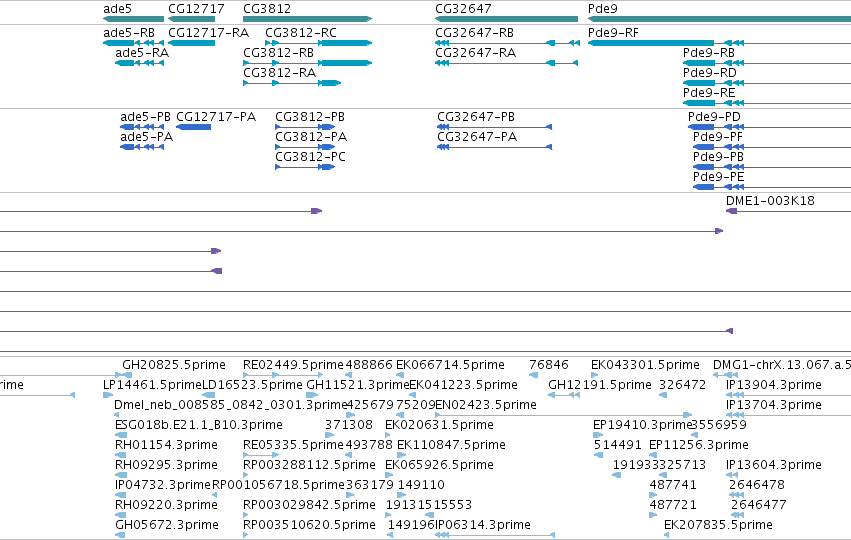
Task: Open transcript CG32647-RA
Action: 475,53
